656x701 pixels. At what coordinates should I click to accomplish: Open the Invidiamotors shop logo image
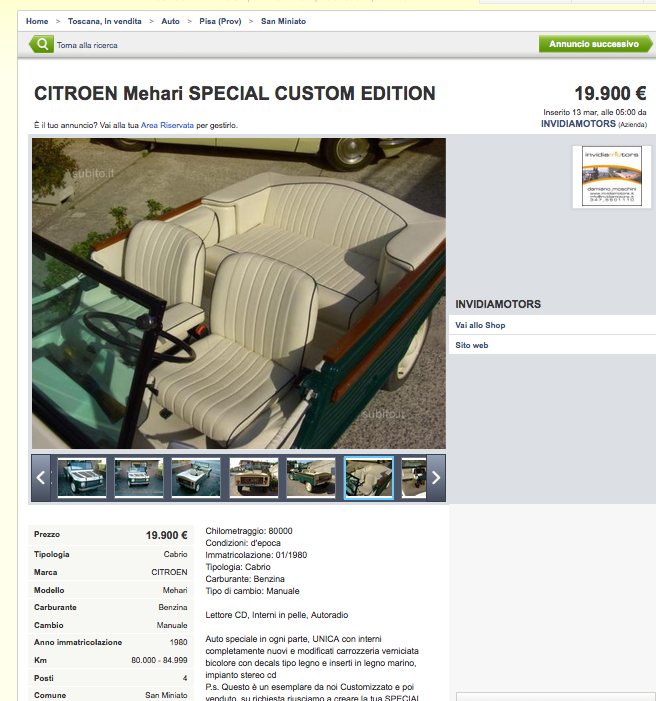612,176
